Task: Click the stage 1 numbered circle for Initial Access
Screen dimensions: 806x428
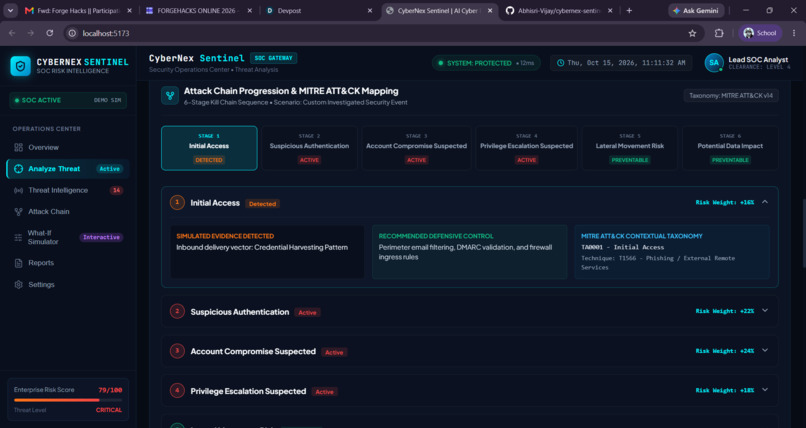Action: click(x=177, y=203)
